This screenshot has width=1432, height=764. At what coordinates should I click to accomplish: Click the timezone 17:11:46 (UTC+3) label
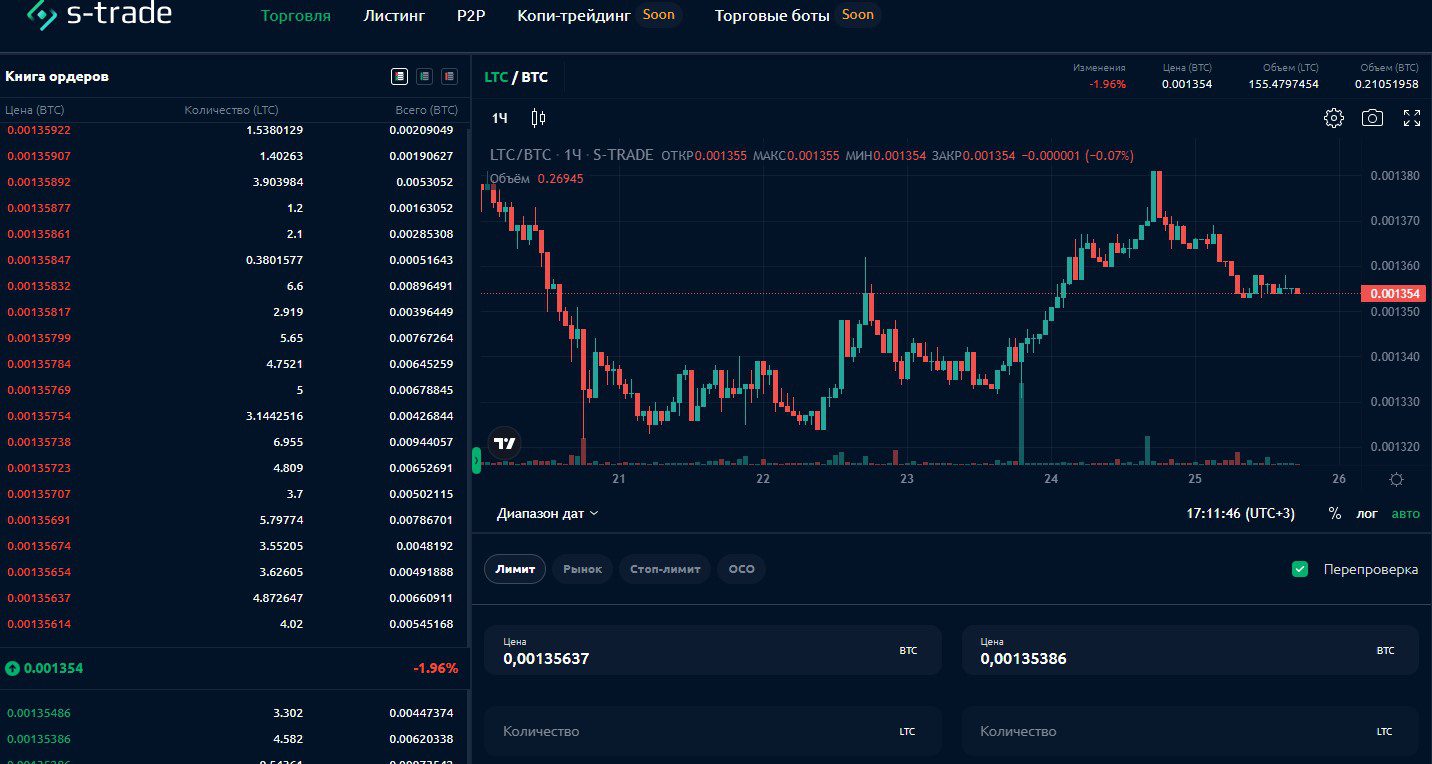coord(1240,513)
